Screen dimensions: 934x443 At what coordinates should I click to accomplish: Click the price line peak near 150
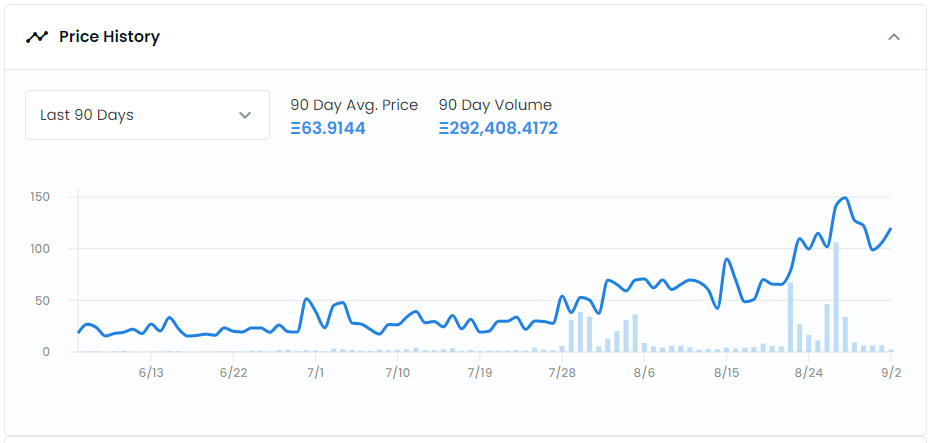pyautogui.click(x=845, y=198)
